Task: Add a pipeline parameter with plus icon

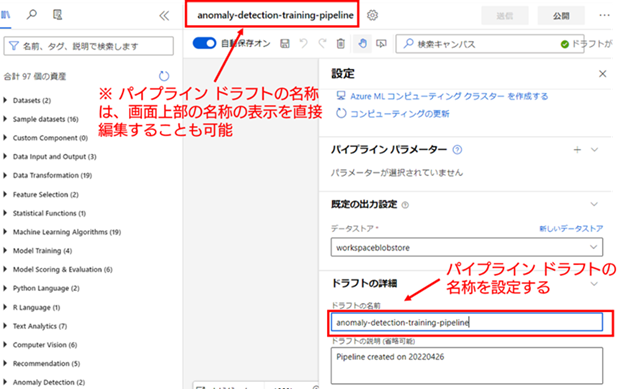Action: tap(577, 150)
